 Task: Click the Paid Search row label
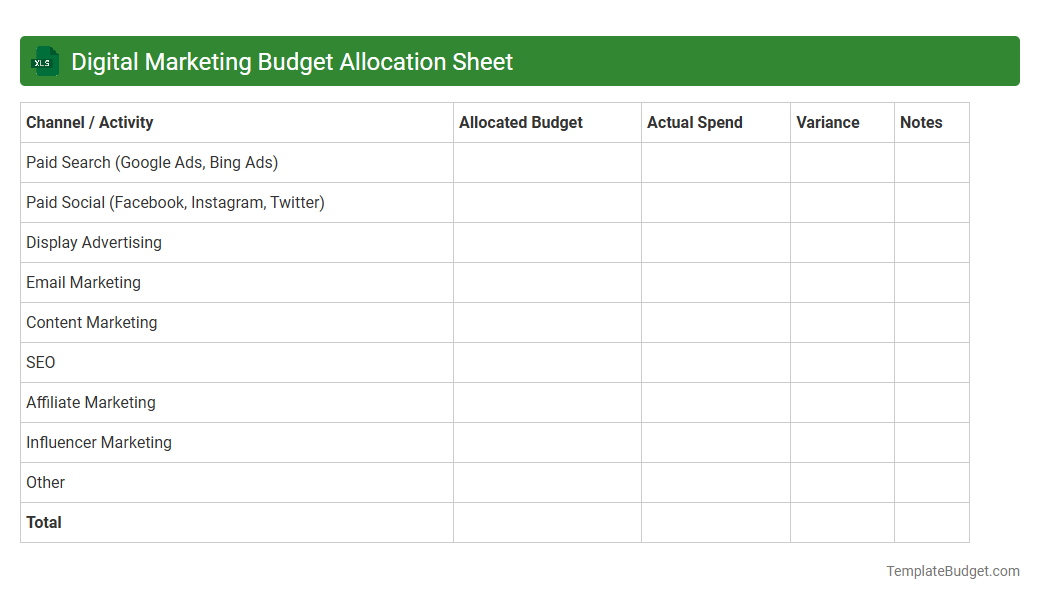(x=151, y=162)
